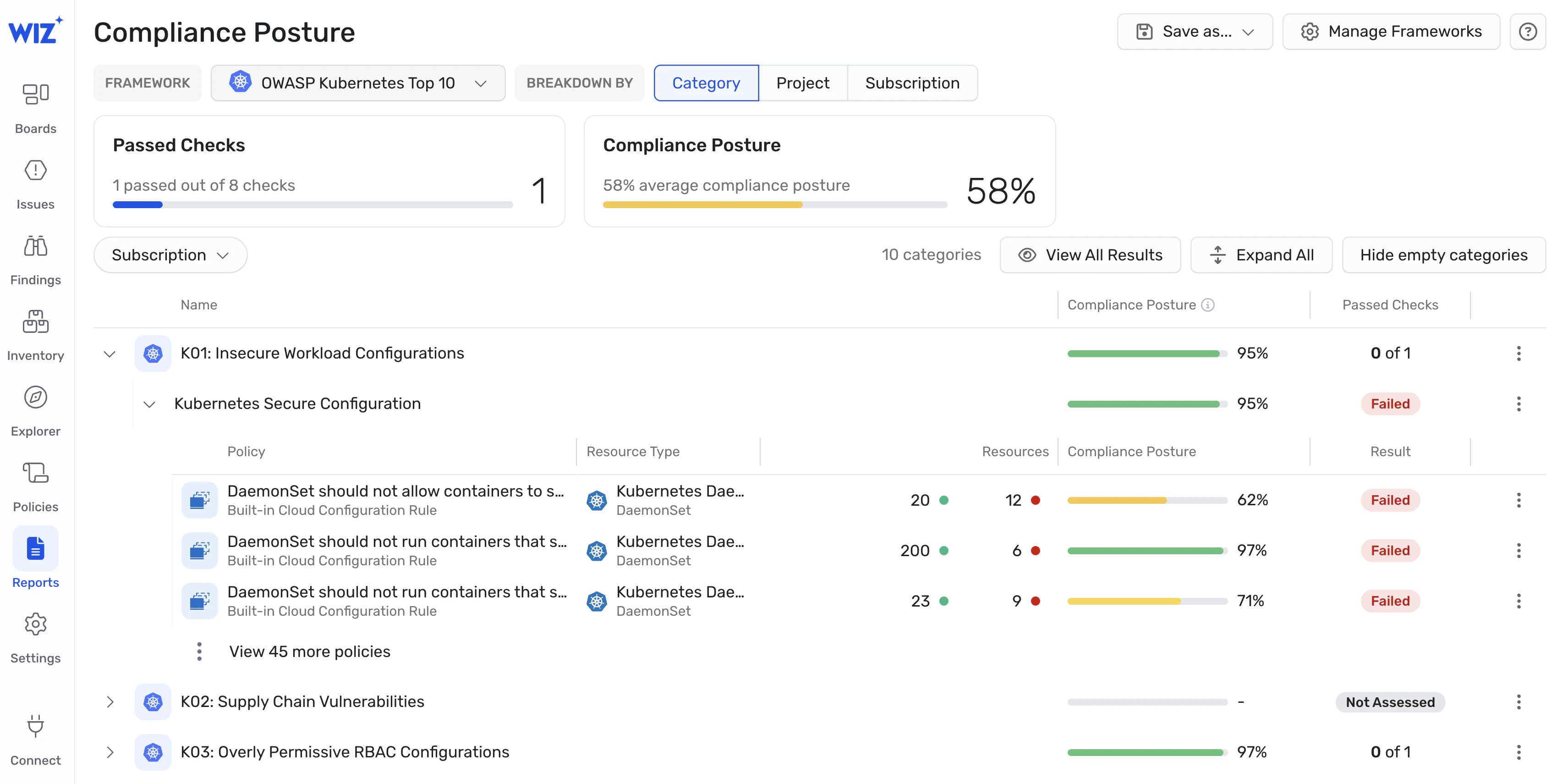The image size is (1568, 784).
Task: Collapse the K01 Insecure Workload Configurations row
Action: [x=110, y=354]
